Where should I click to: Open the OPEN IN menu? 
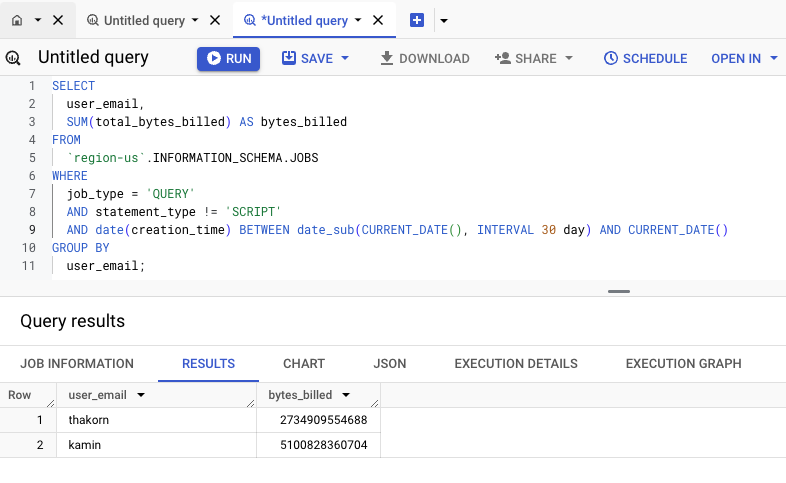click(x=744, y=59)
